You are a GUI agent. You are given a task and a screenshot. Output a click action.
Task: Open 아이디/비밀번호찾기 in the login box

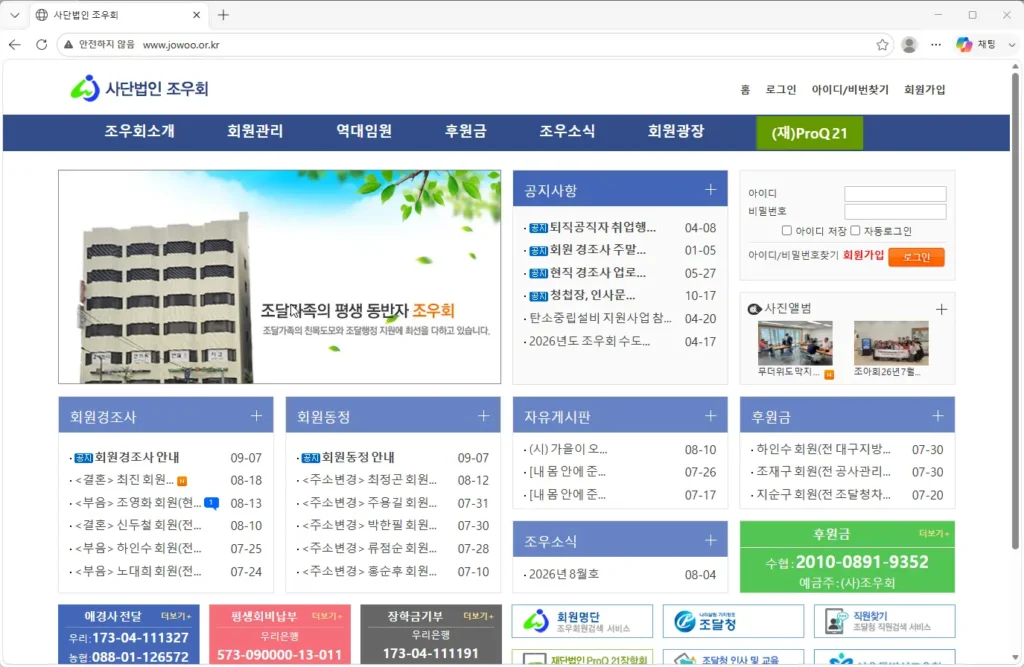[793, 255]
